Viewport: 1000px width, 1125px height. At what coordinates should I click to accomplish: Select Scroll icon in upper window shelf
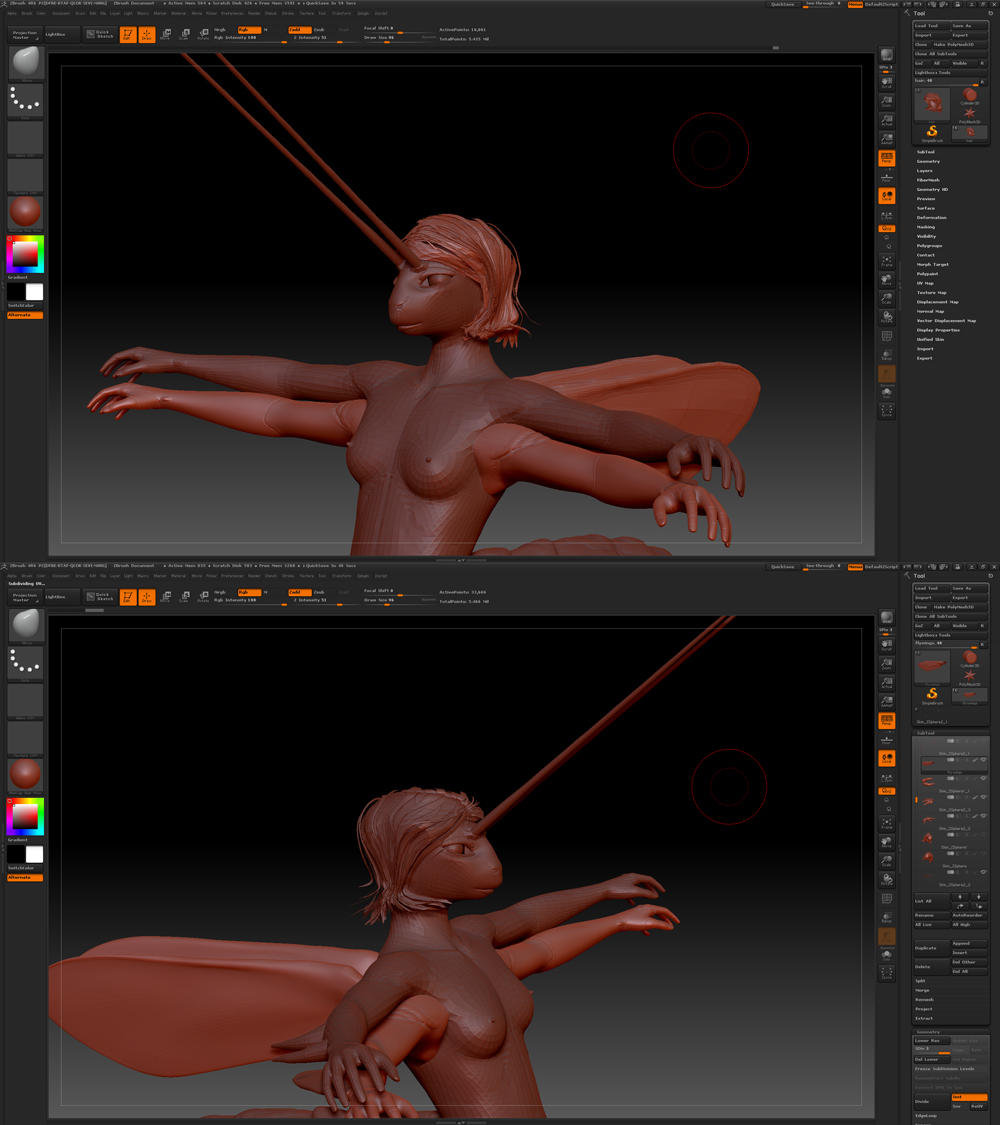(x=887, y=83)
